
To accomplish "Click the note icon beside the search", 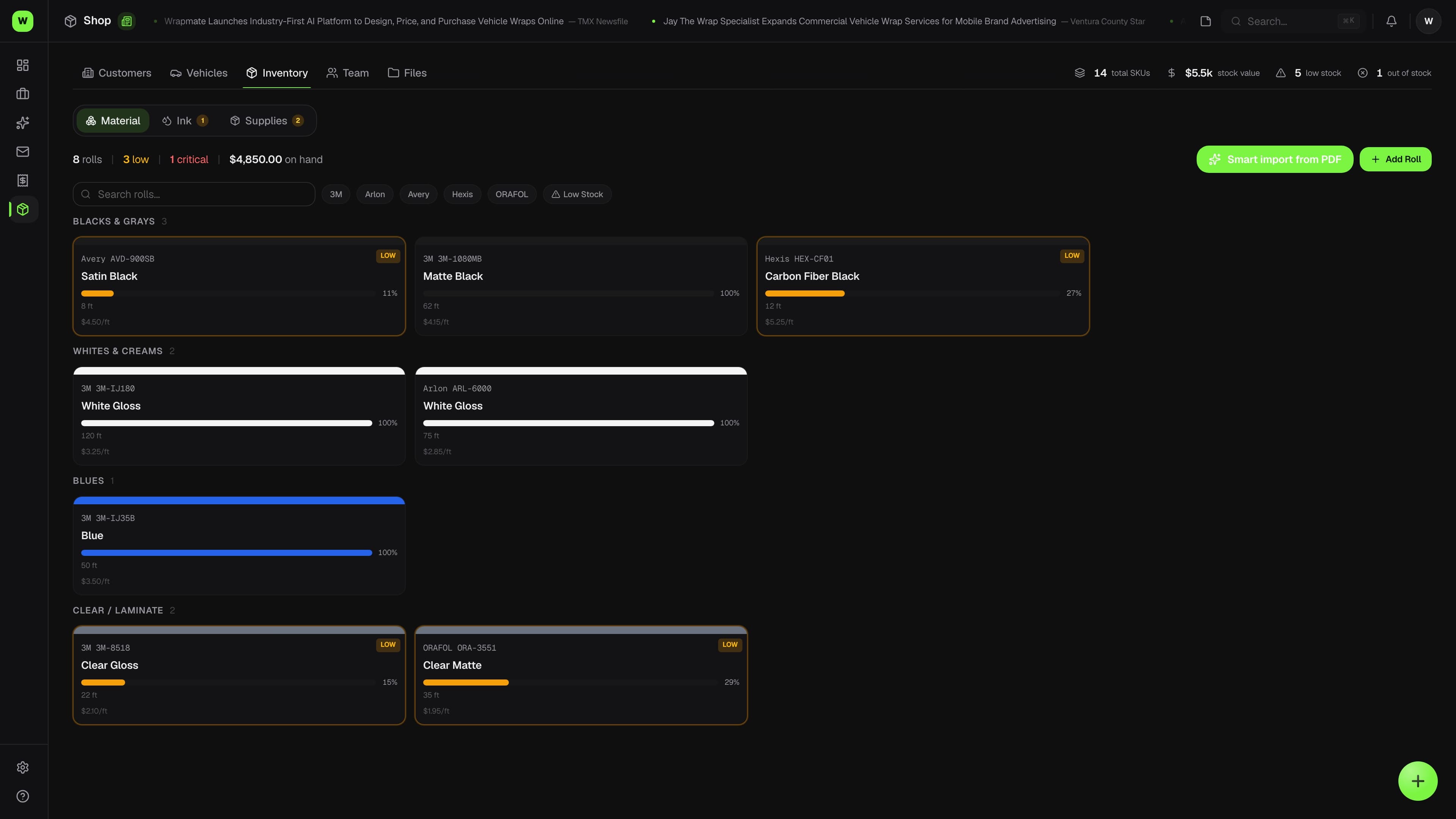I will [x=1206, y=21].
